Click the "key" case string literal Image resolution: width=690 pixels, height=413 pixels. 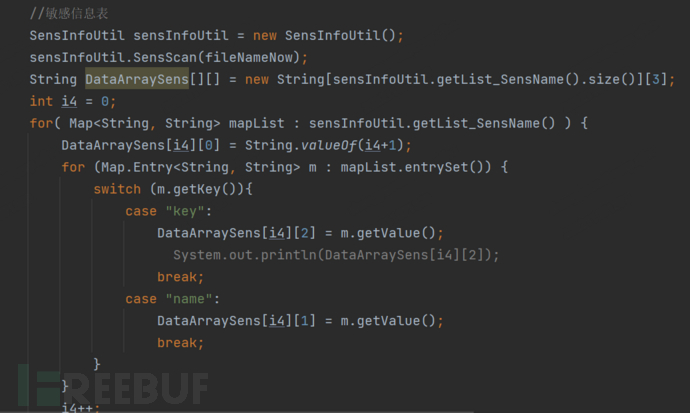point(185,211)
